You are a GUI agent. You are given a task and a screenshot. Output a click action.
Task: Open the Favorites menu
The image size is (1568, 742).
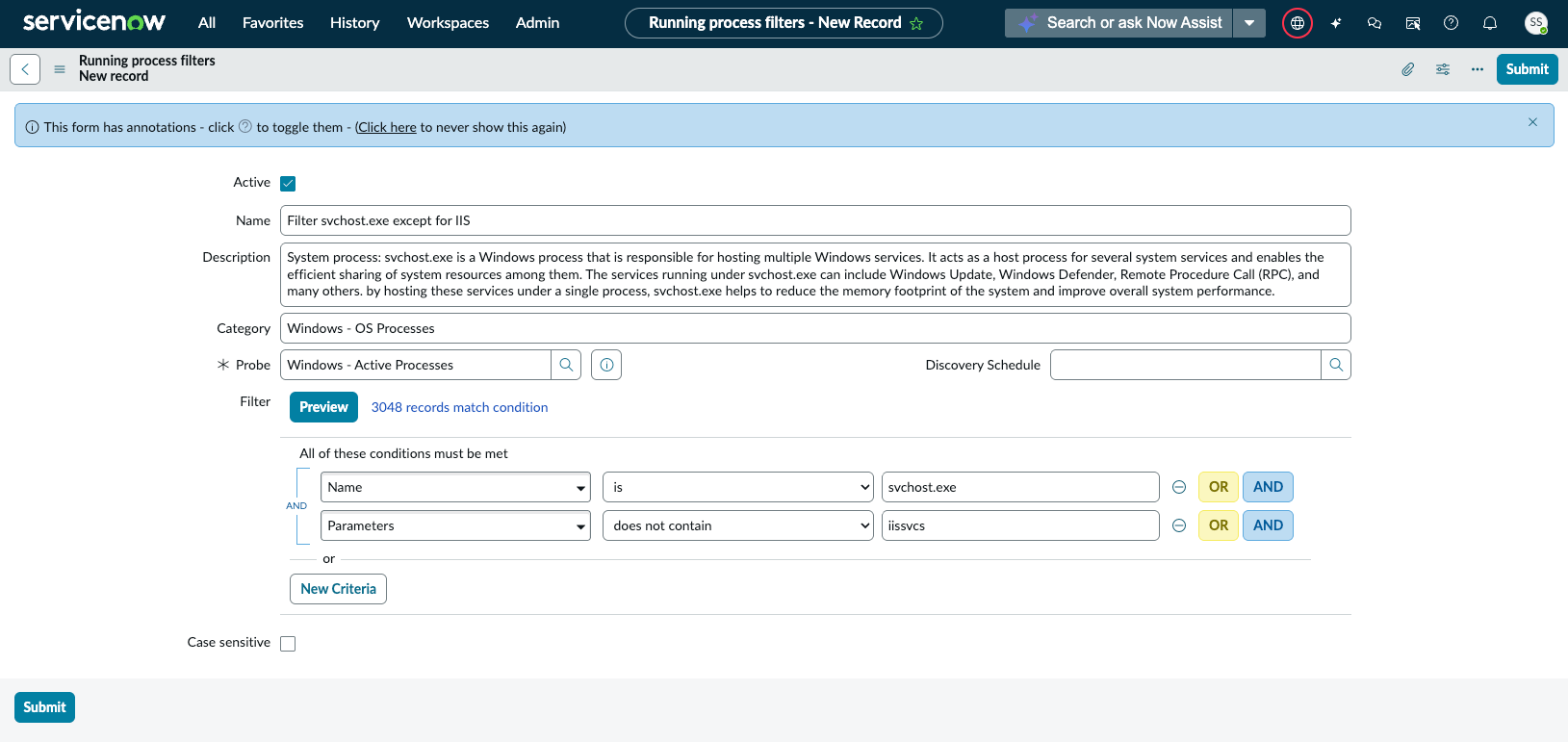[273, 23]
